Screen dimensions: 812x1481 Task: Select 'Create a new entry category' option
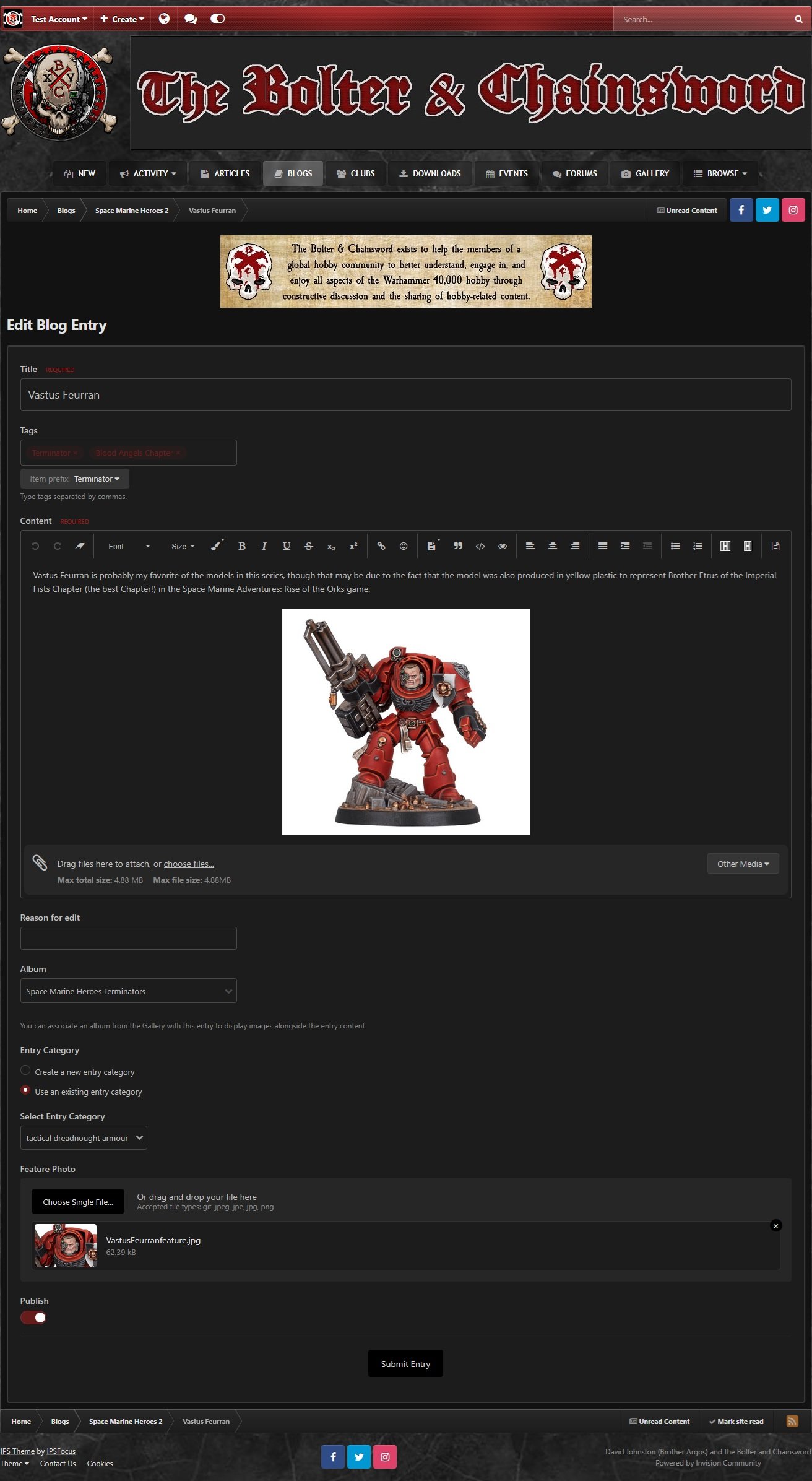click(x=25, y=1071)
